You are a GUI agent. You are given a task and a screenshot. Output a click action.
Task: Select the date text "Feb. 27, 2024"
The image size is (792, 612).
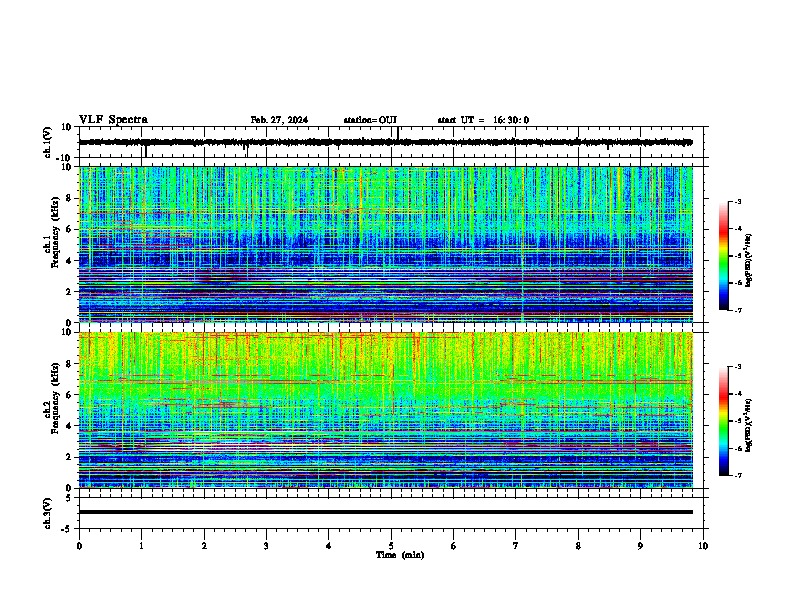click(279, 120)
